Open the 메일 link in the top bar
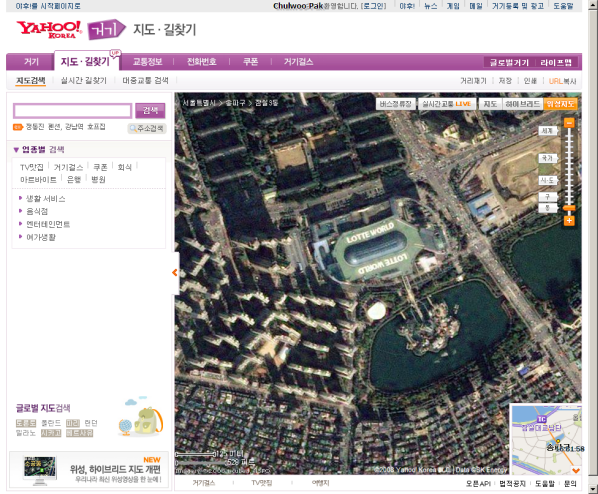Screen dimensions: 598x494 [x=476, y=6]
